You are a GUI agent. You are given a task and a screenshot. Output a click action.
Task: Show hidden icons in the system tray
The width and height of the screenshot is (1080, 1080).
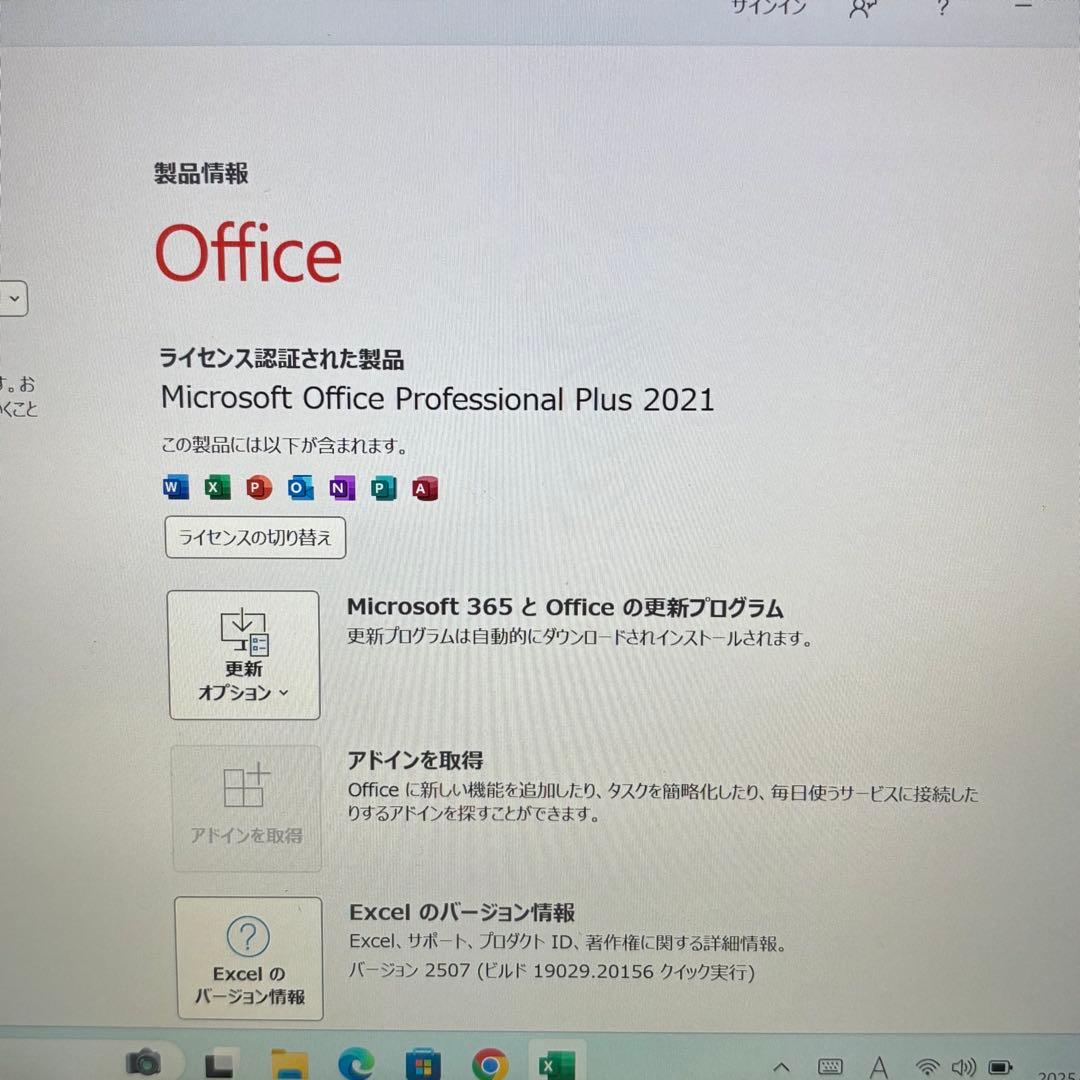(781, 1063)
